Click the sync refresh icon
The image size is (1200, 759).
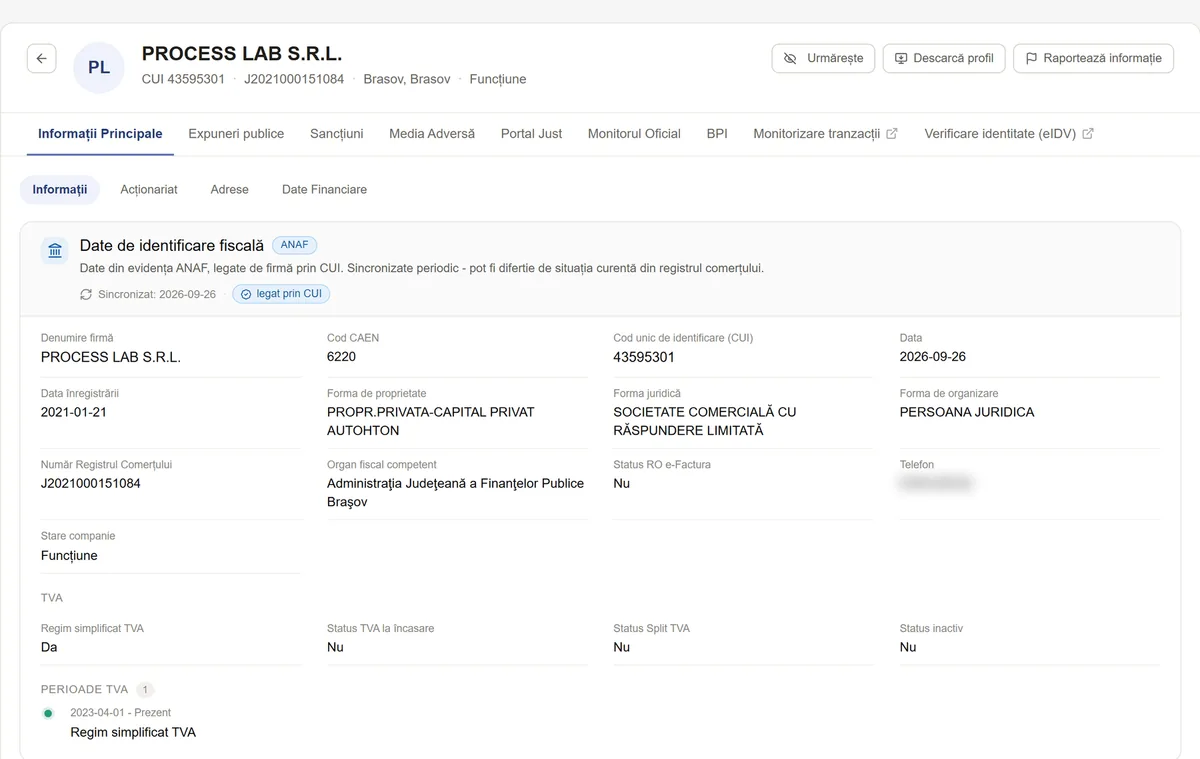click(x=86, y=294)
